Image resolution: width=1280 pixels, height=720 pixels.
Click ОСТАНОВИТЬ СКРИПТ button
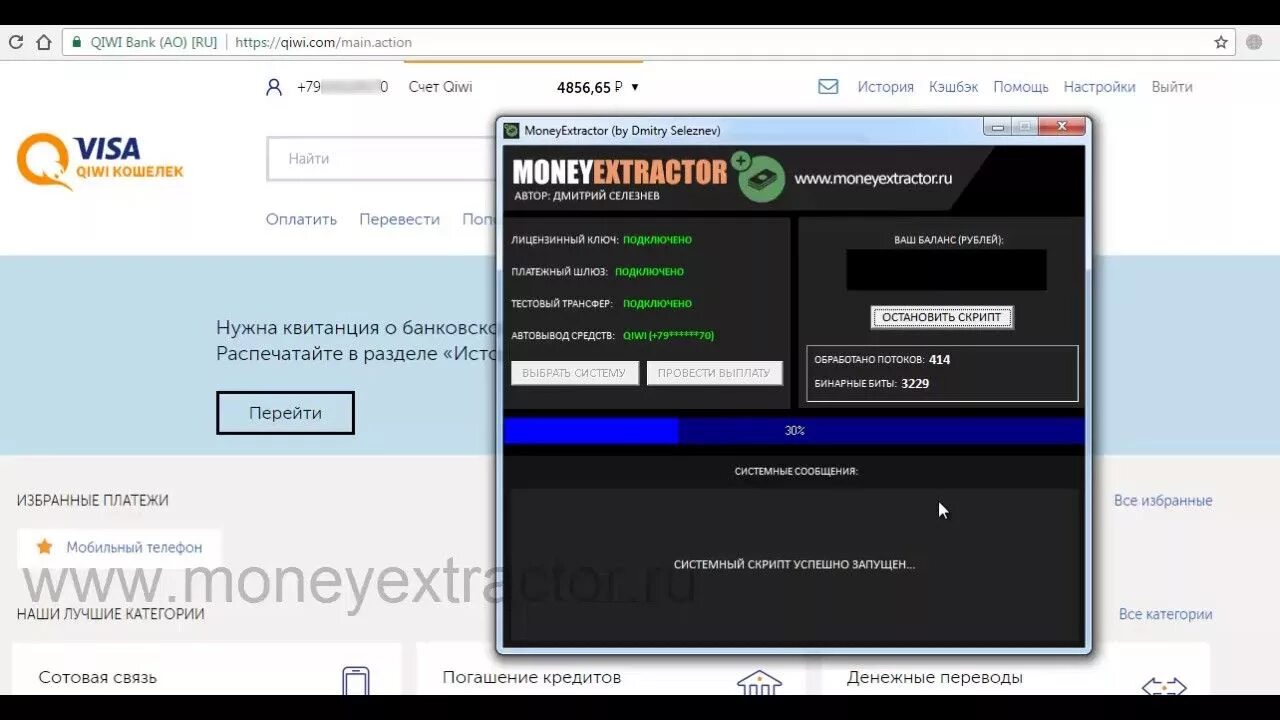click(x=942, y=317)
